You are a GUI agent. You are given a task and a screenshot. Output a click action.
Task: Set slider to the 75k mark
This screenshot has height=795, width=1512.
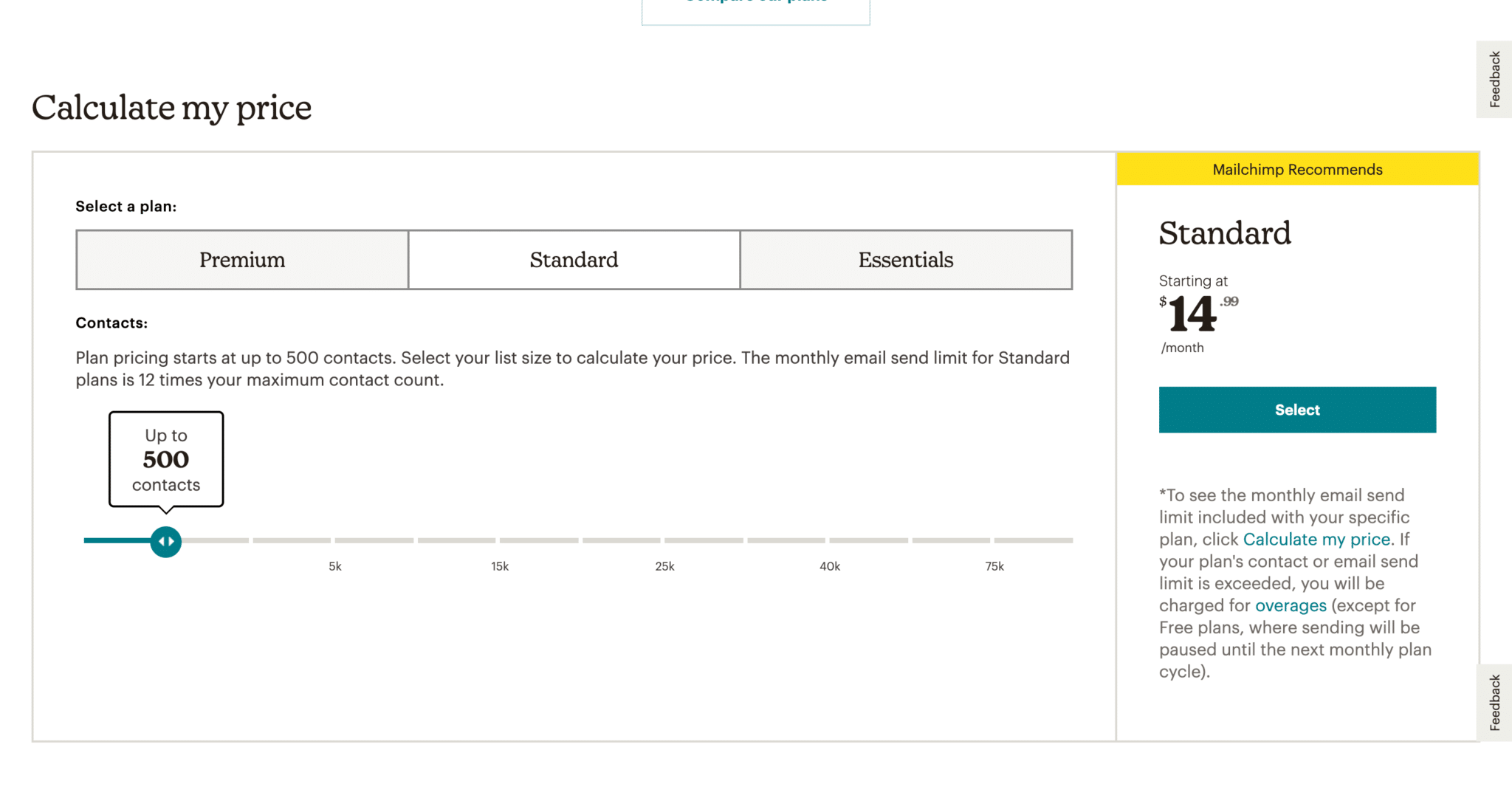click(994, 540)
